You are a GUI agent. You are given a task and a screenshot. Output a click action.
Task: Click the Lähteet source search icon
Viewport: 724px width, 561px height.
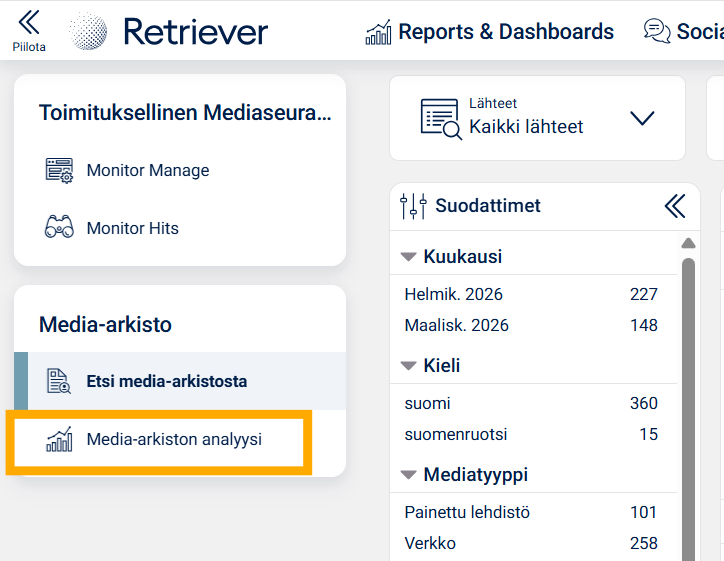pos(440,118)
